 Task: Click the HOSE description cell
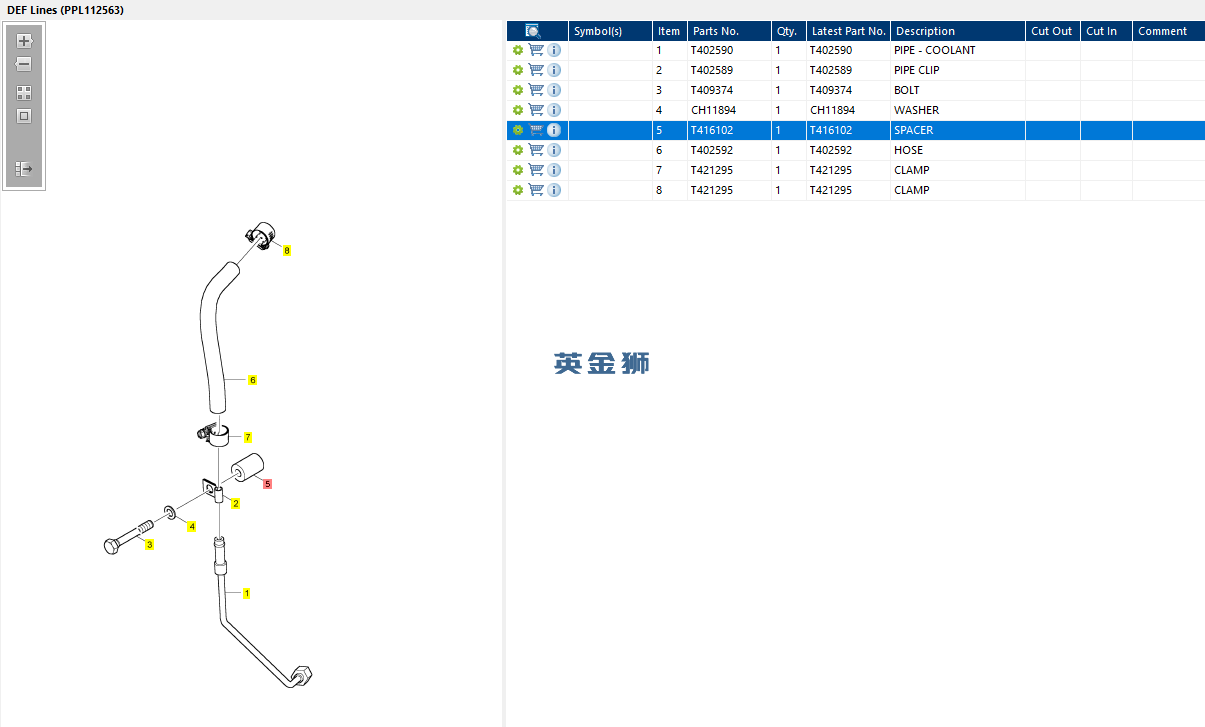click(x=958, y=150)
